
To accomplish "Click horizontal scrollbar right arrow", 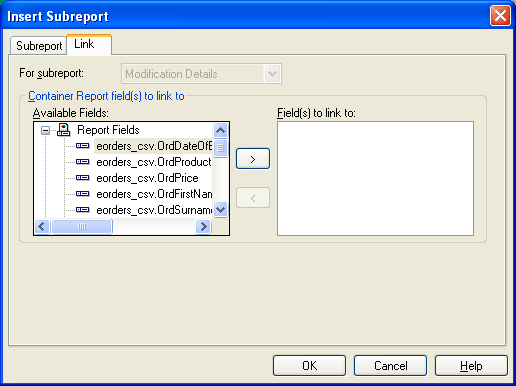I will point(203,227).
